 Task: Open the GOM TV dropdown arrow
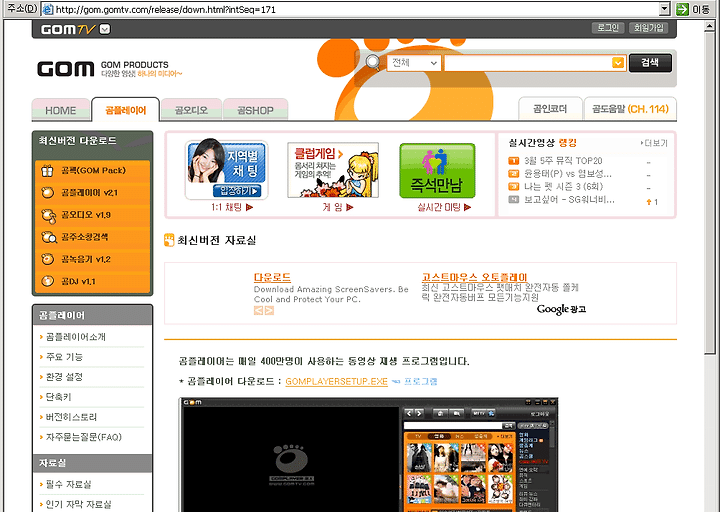[105, 29]
